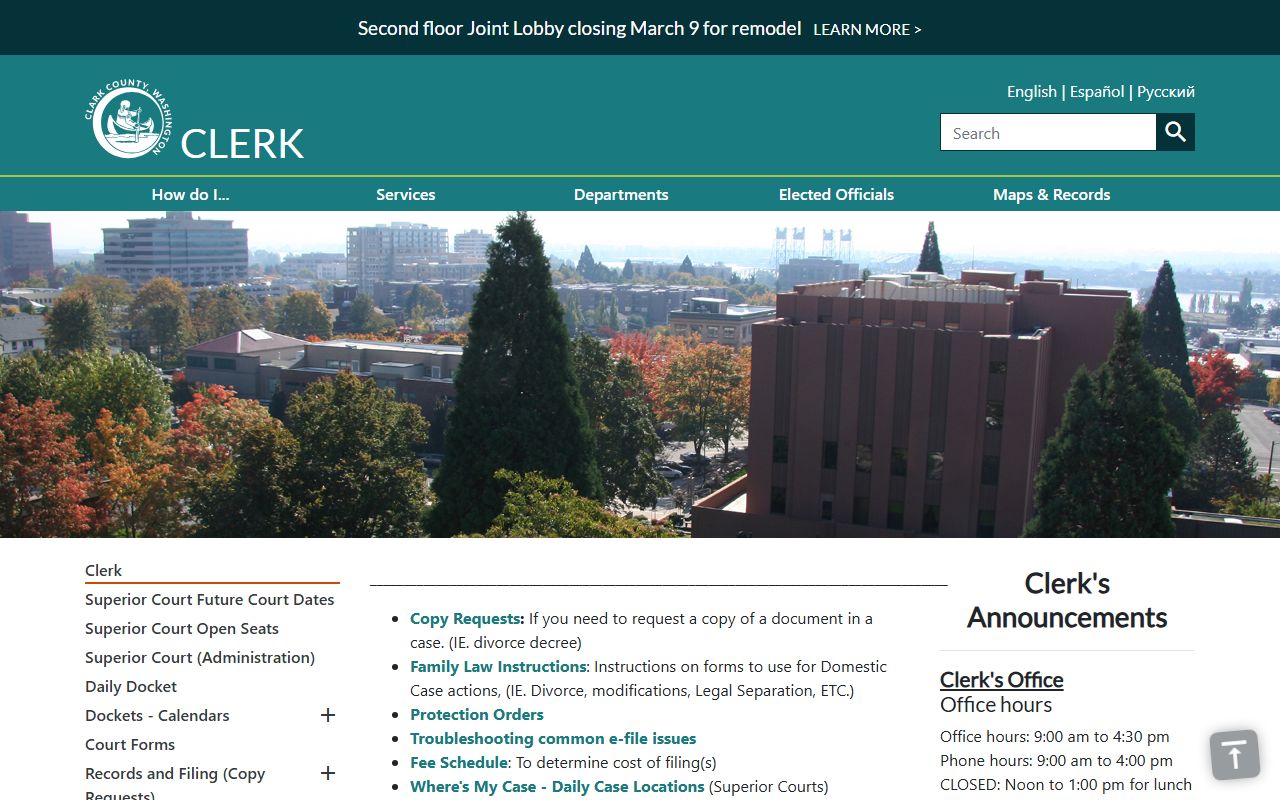
Task: Open Troubleshooting common e-file issues
Action: [552, 738]
